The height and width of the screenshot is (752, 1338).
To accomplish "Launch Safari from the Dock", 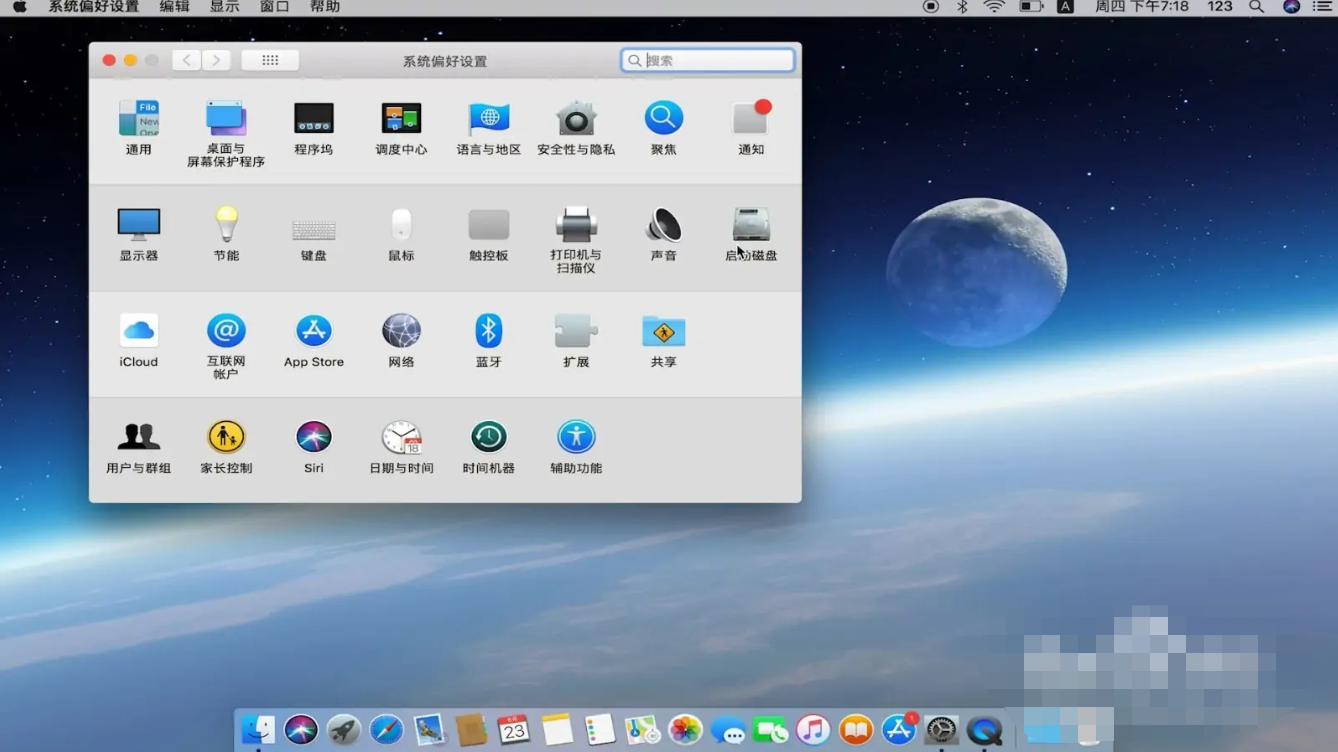I will pyautogui.click(x=386, y=730).
